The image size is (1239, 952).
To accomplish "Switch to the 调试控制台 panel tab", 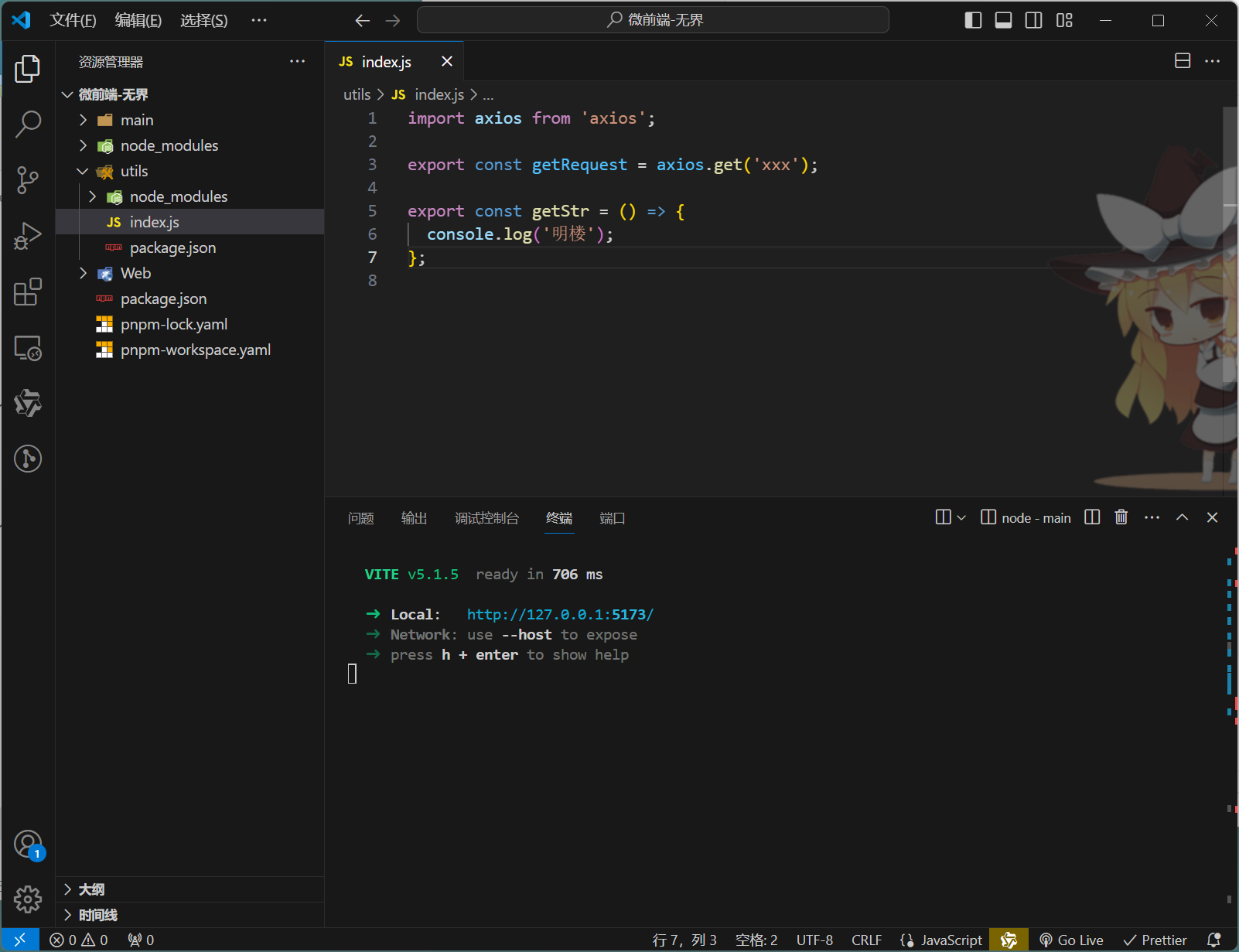I will (486, 518).
